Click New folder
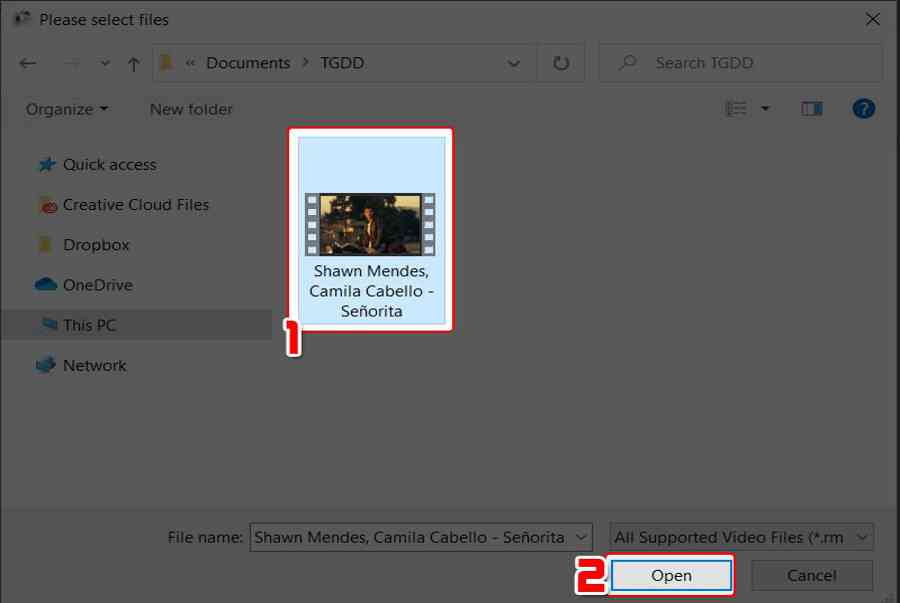The height and width of the screenshot is (603, 900). pyautogui.click(x=191, y=109)
